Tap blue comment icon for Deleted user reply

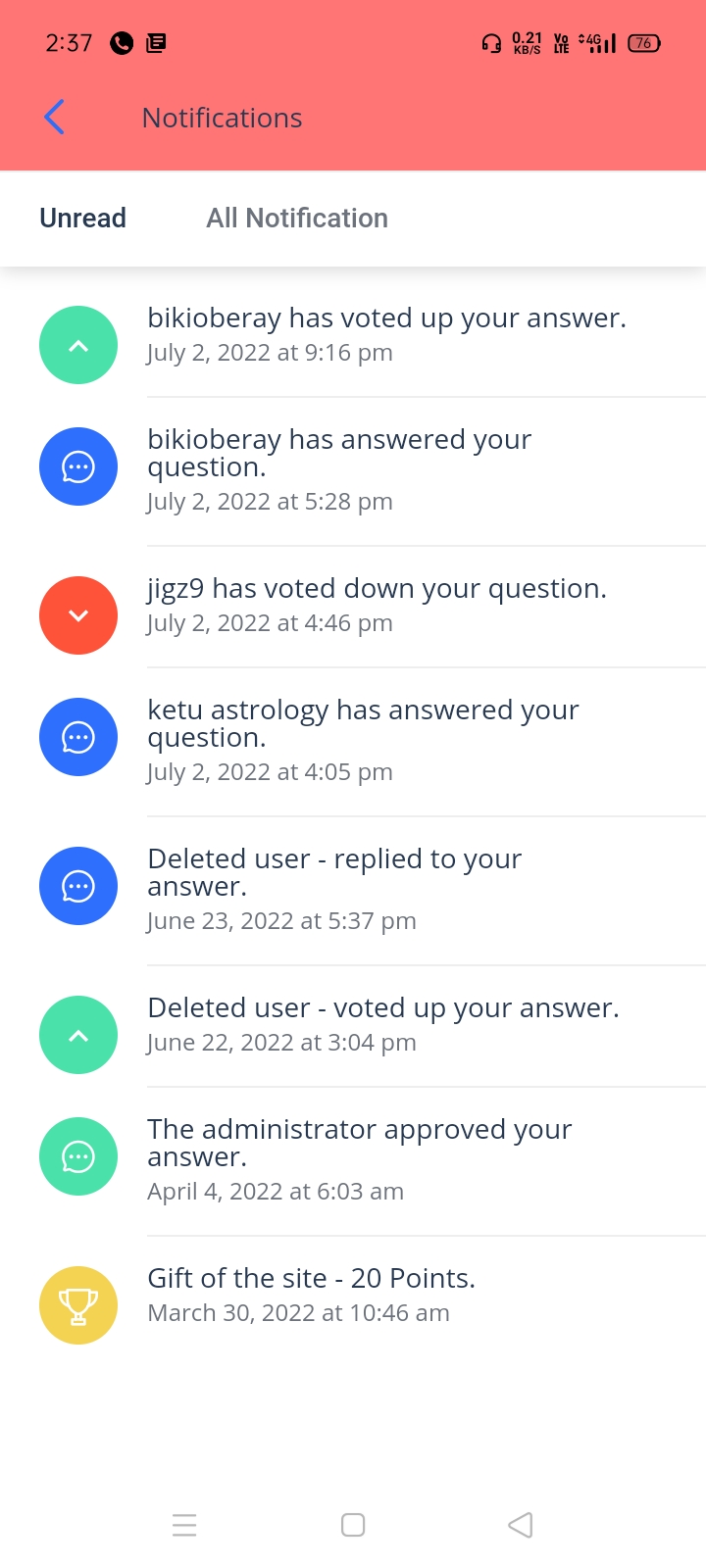pos(78,886)
